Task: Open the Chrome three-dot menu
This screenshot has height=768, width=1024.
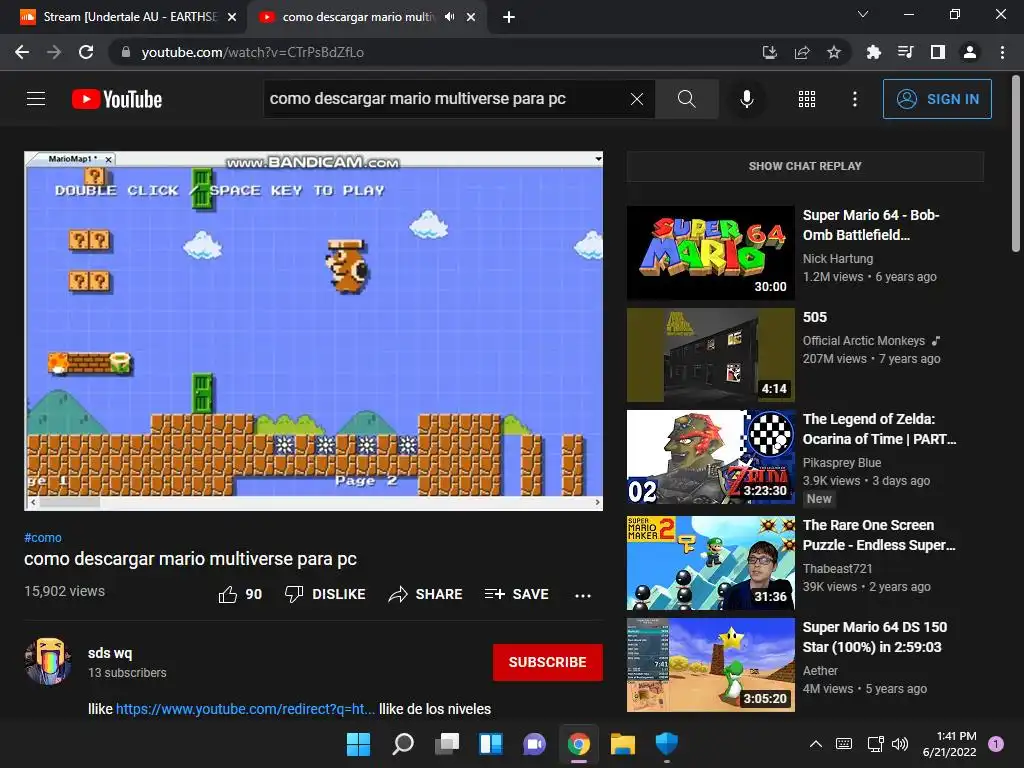Action: pyautogui.click(x=1002, y=52)
